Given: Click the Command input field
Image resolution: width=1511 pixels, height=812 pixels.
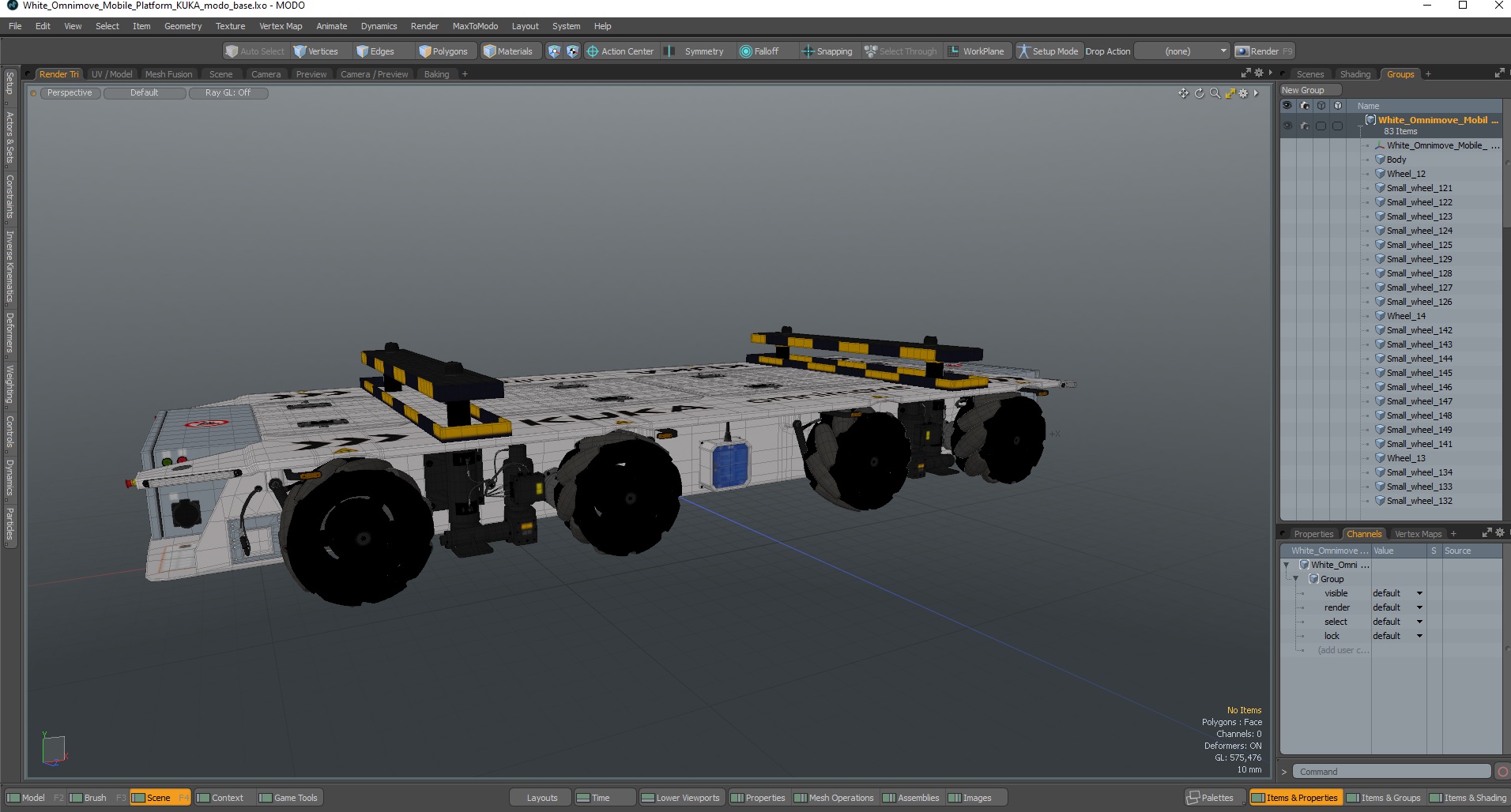Looking at the screenshot, I should coord(1392,772).
